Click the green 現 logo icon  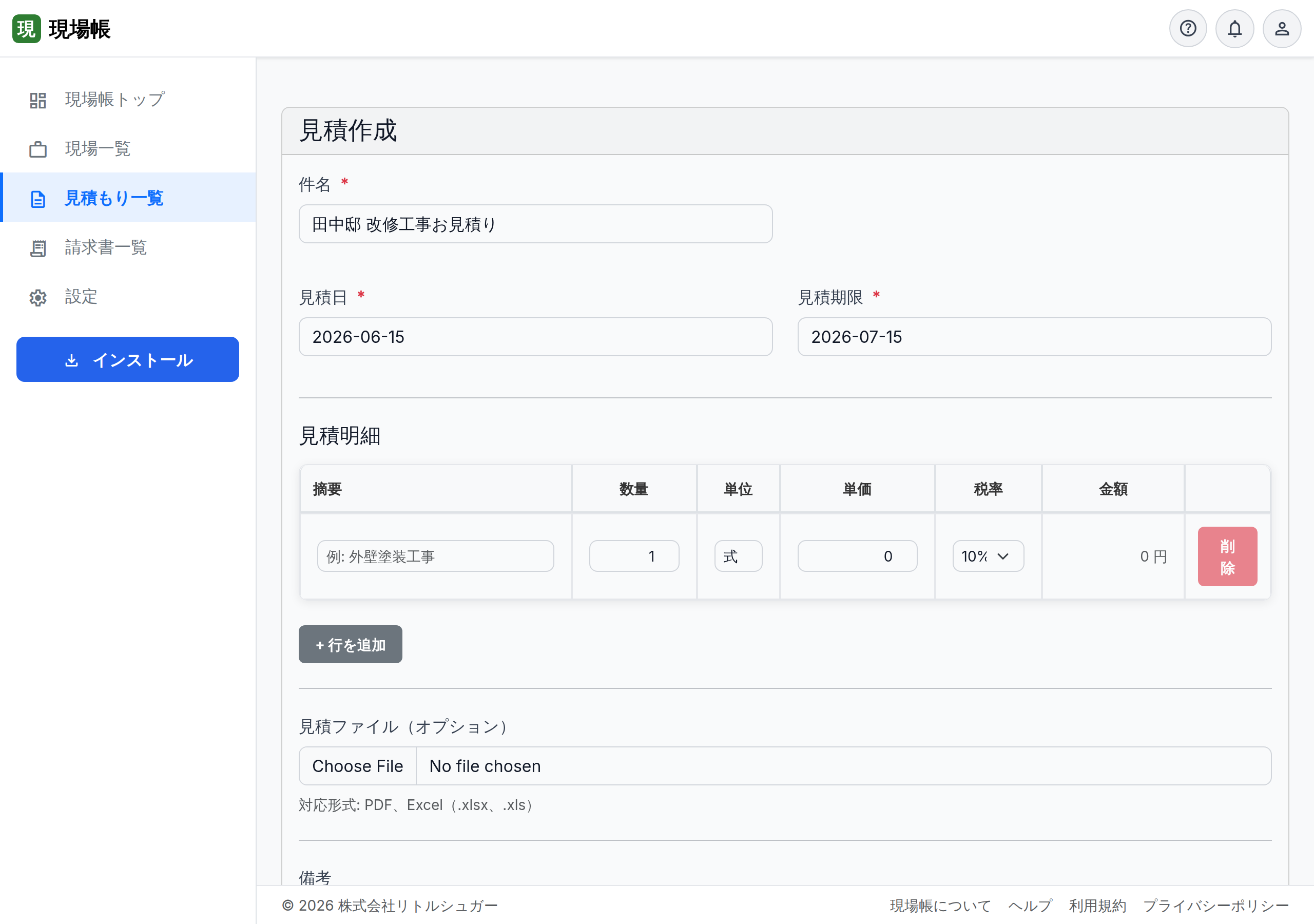pyautogui.click(x=26, y=29)
